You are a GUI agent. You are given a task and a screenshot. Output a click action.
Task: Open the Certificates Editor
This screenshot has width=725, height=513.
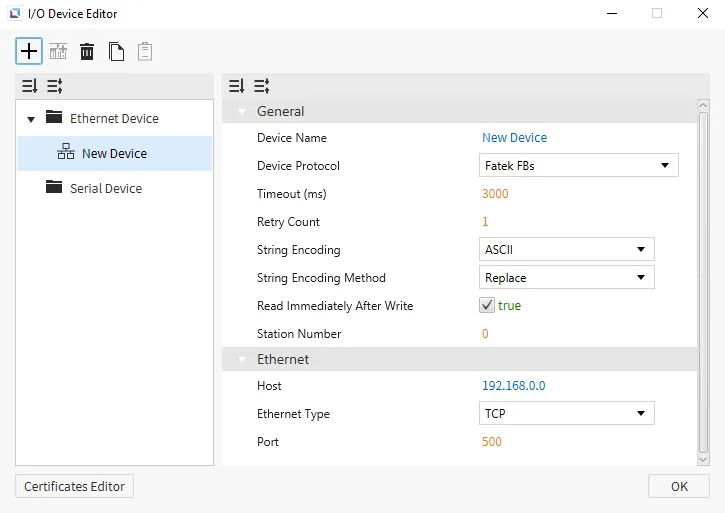tap(74, 487)
